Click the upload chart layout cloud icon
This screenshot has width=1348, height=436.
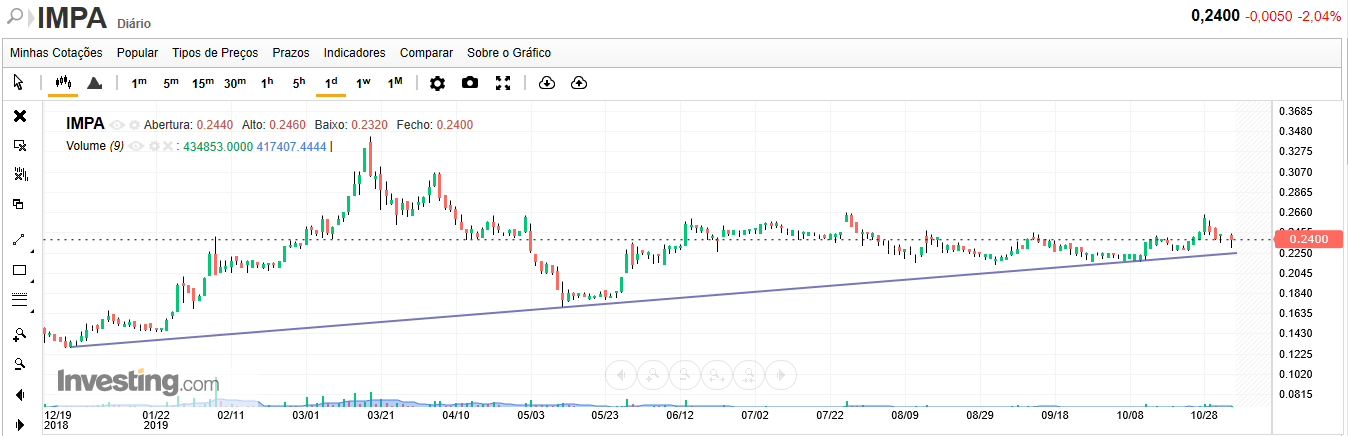coord(578,83)
